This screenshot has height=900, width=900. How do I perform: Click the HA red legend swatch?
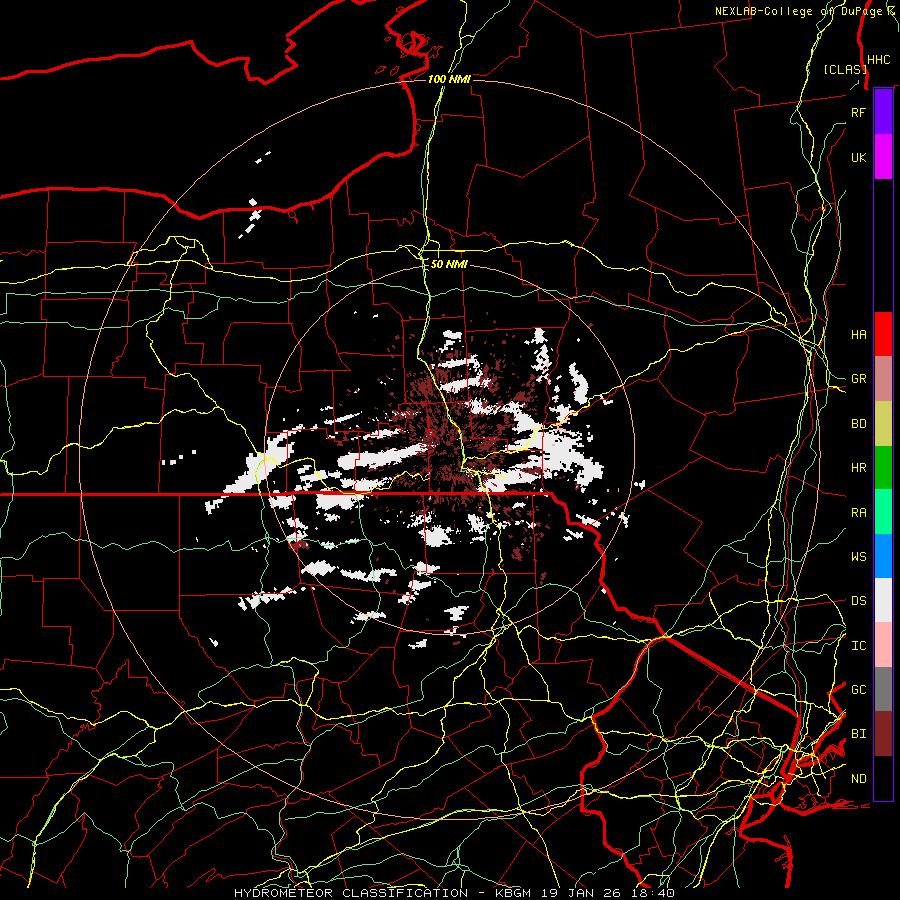click(x=883, y=334)
